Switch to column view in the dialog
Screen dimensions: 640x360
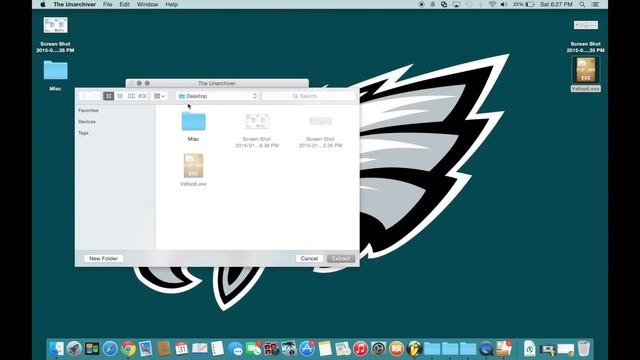tap(131, 96)
